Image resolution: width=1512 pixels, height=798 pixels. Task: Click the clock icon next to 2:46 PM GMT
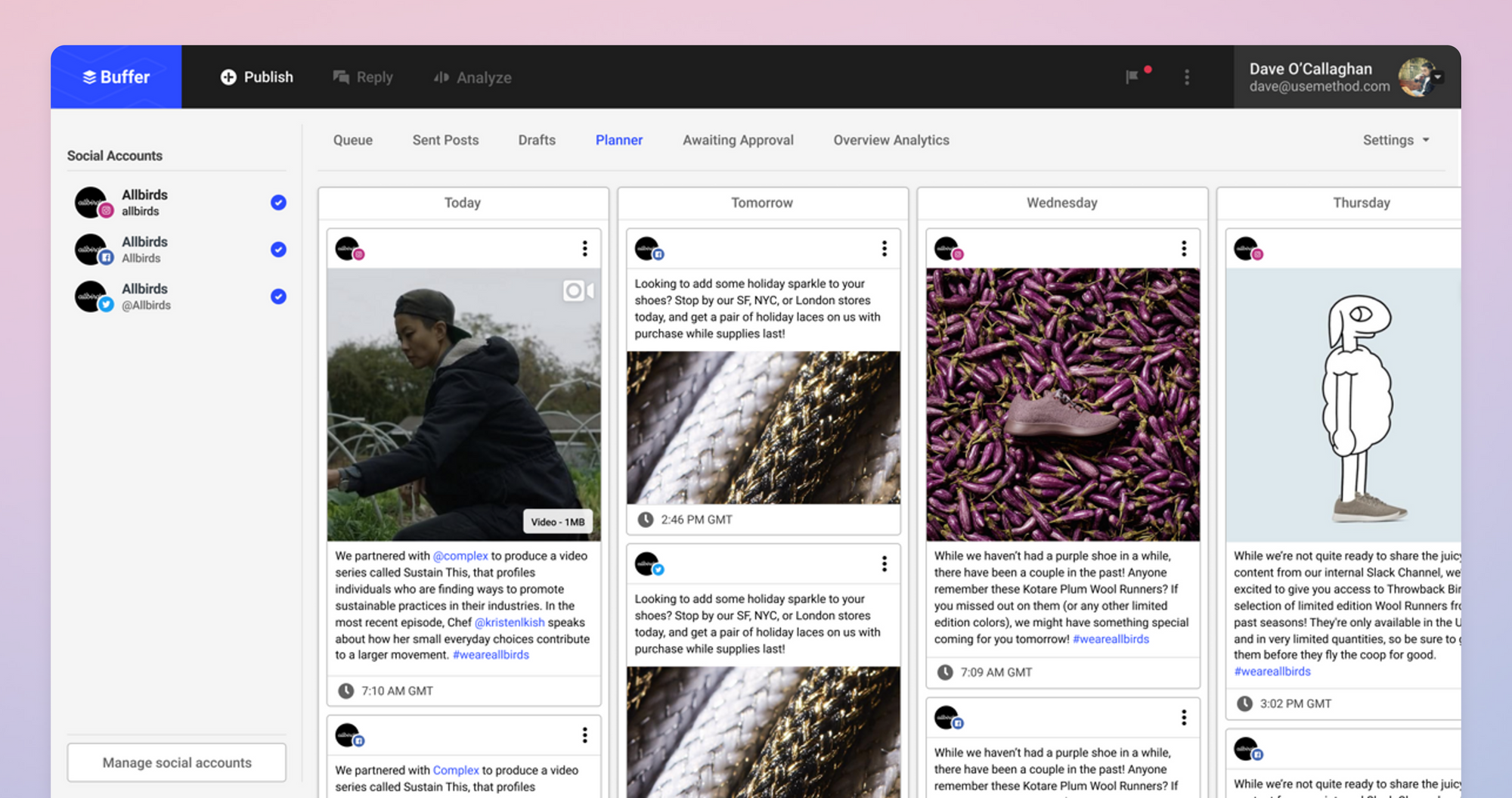(646, 520)
